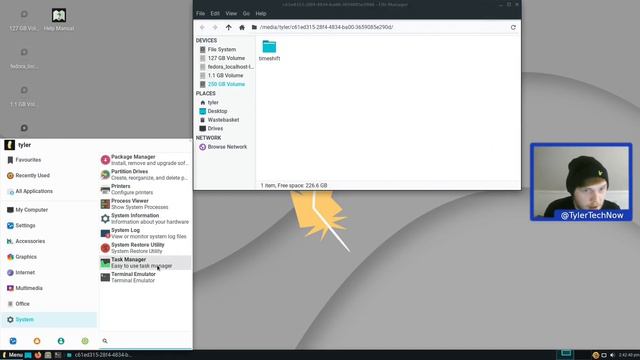Select Favourites category in menu
Screen dimensions: 640x360
(x=49, y=160)
